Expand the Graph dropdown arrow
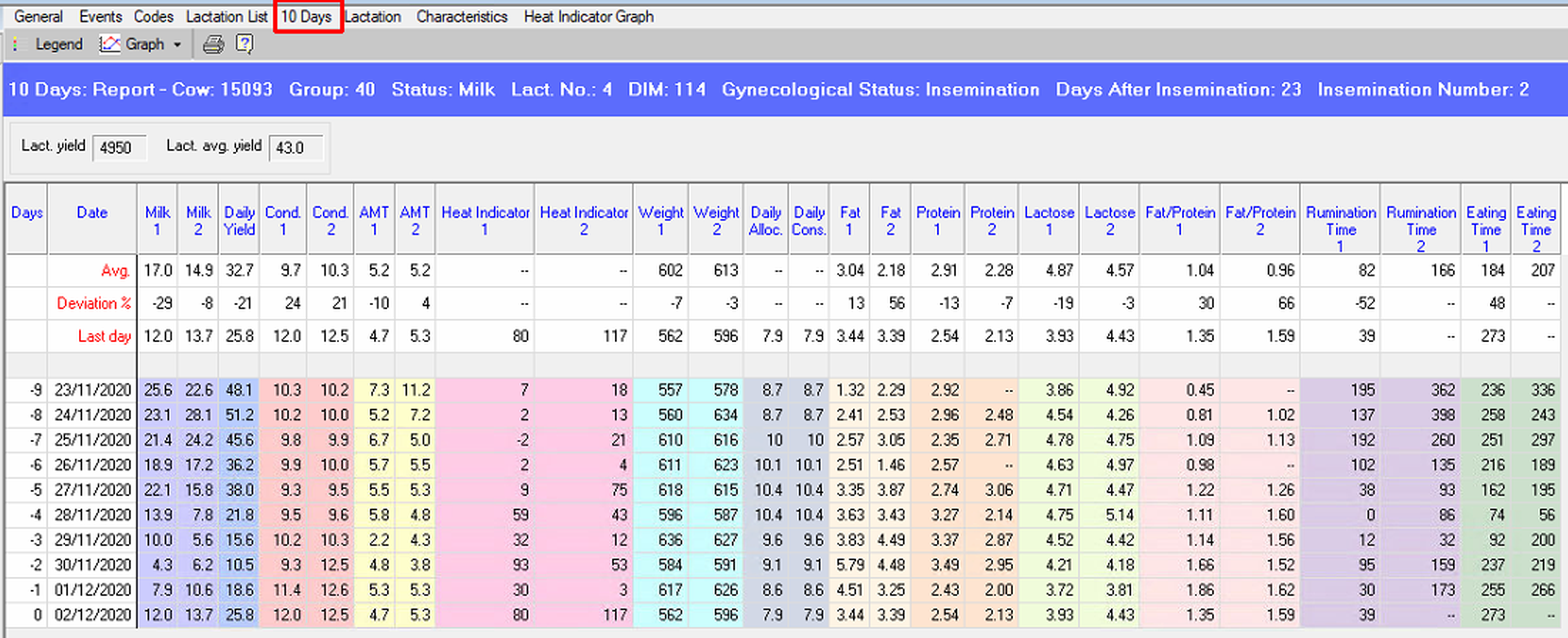Screen dimensions: 1568x638 click(x=177, y=45)
